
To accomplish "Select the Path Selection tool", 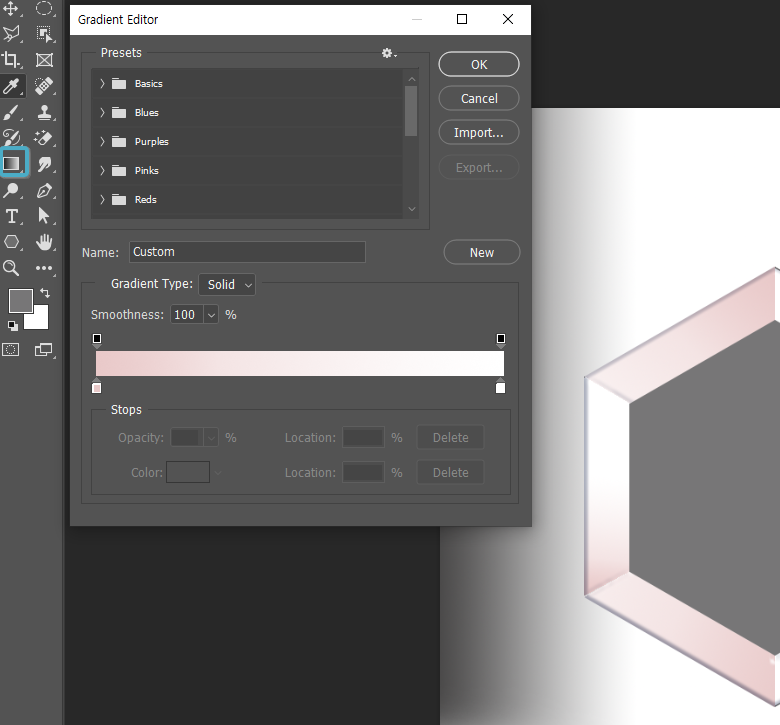I will pos(44,216).
